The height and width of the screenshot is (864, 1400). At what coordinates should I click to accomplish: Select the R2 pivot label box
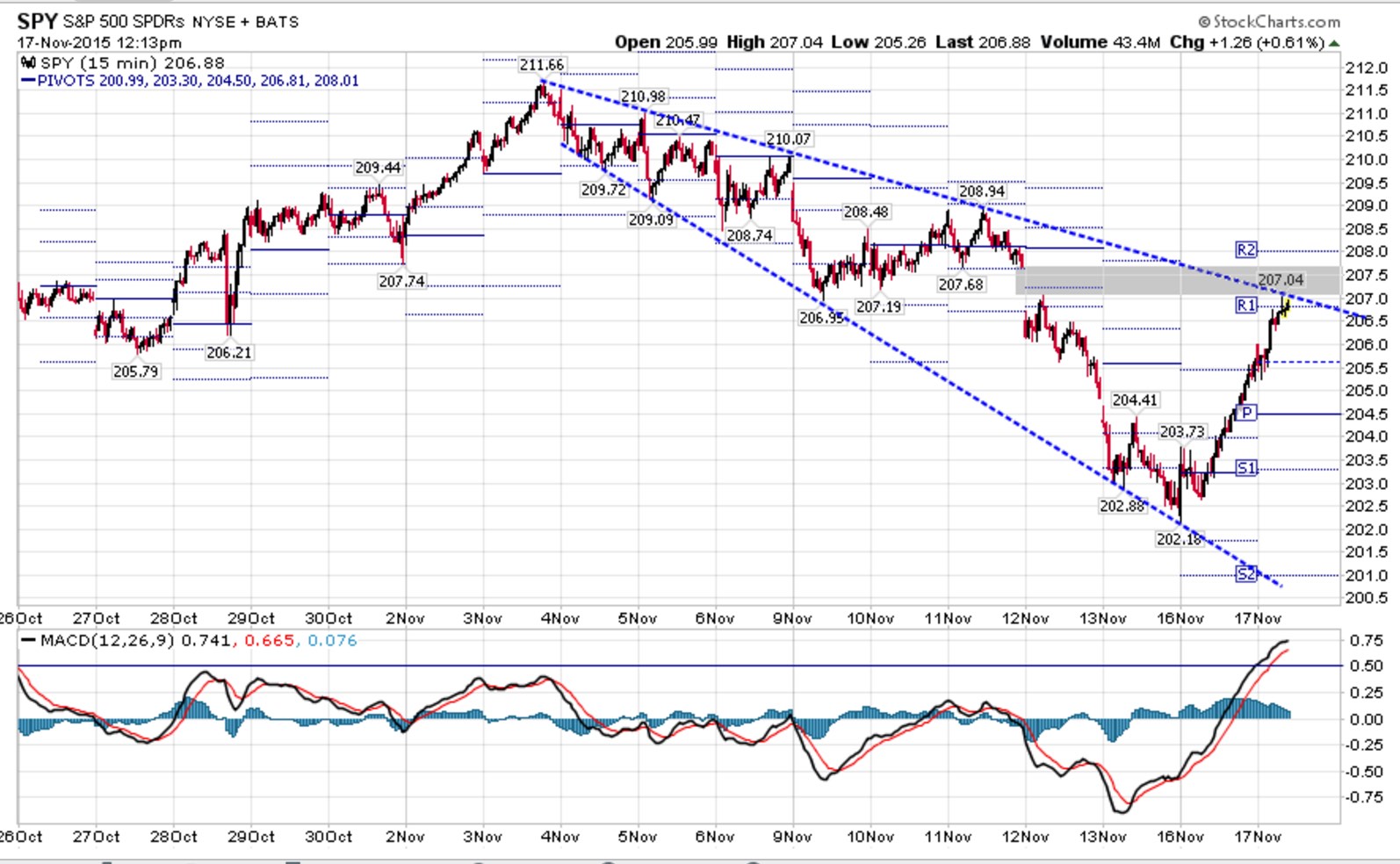1245,250
